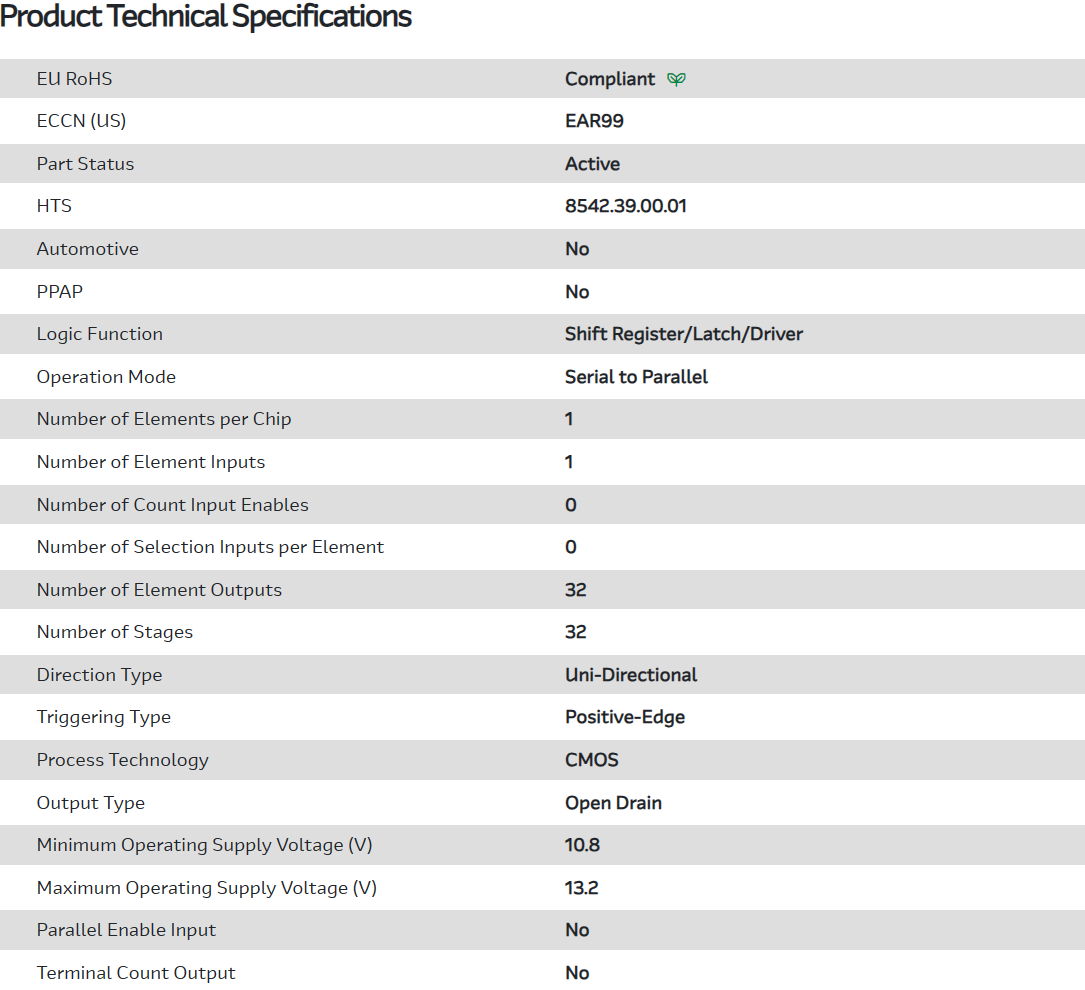Click the Number of Element Outputs label
The image size is (1085, 990).
coord(159,590)
